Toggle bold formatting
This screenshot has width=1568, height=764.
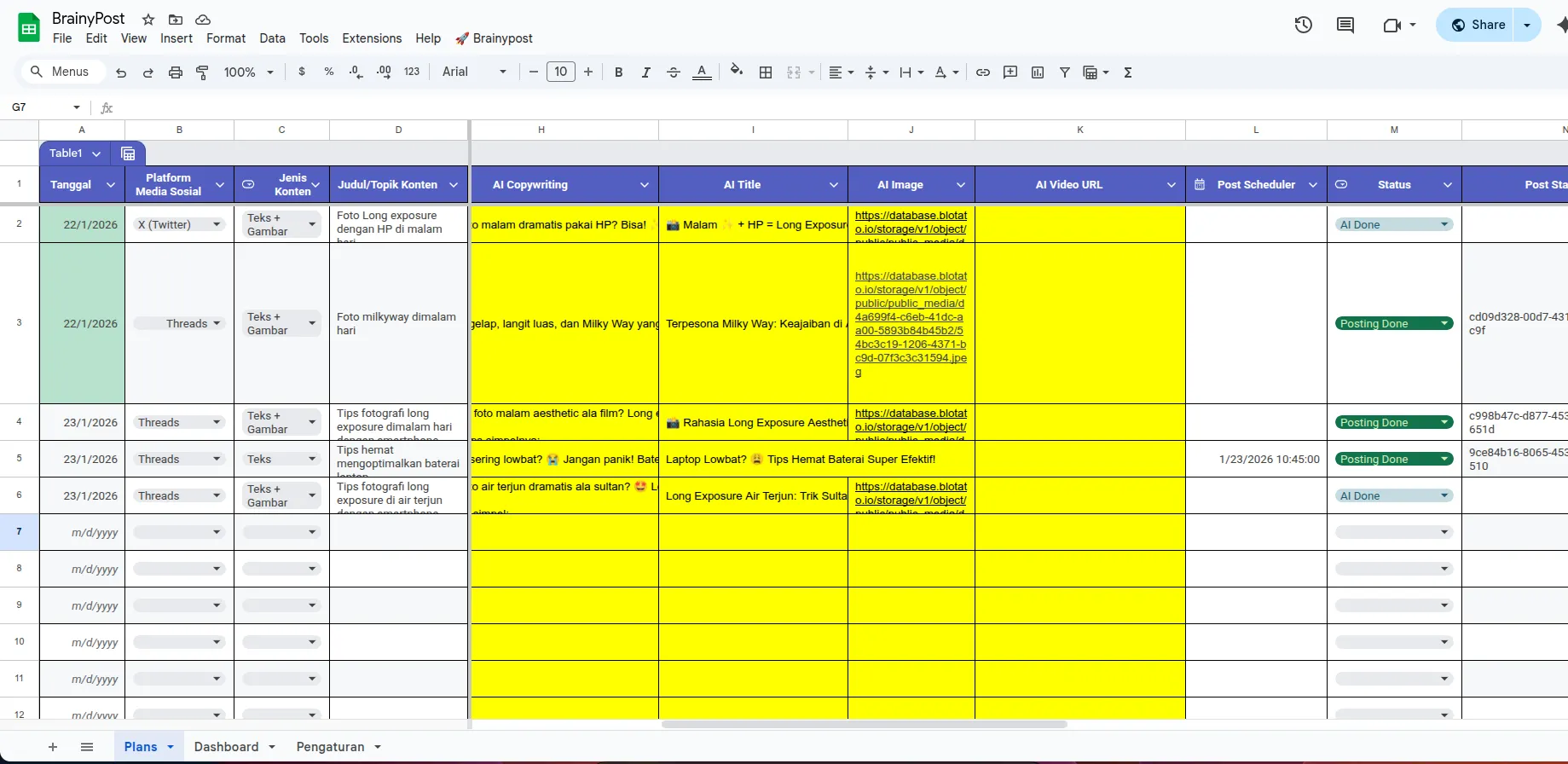pos(619,72)
